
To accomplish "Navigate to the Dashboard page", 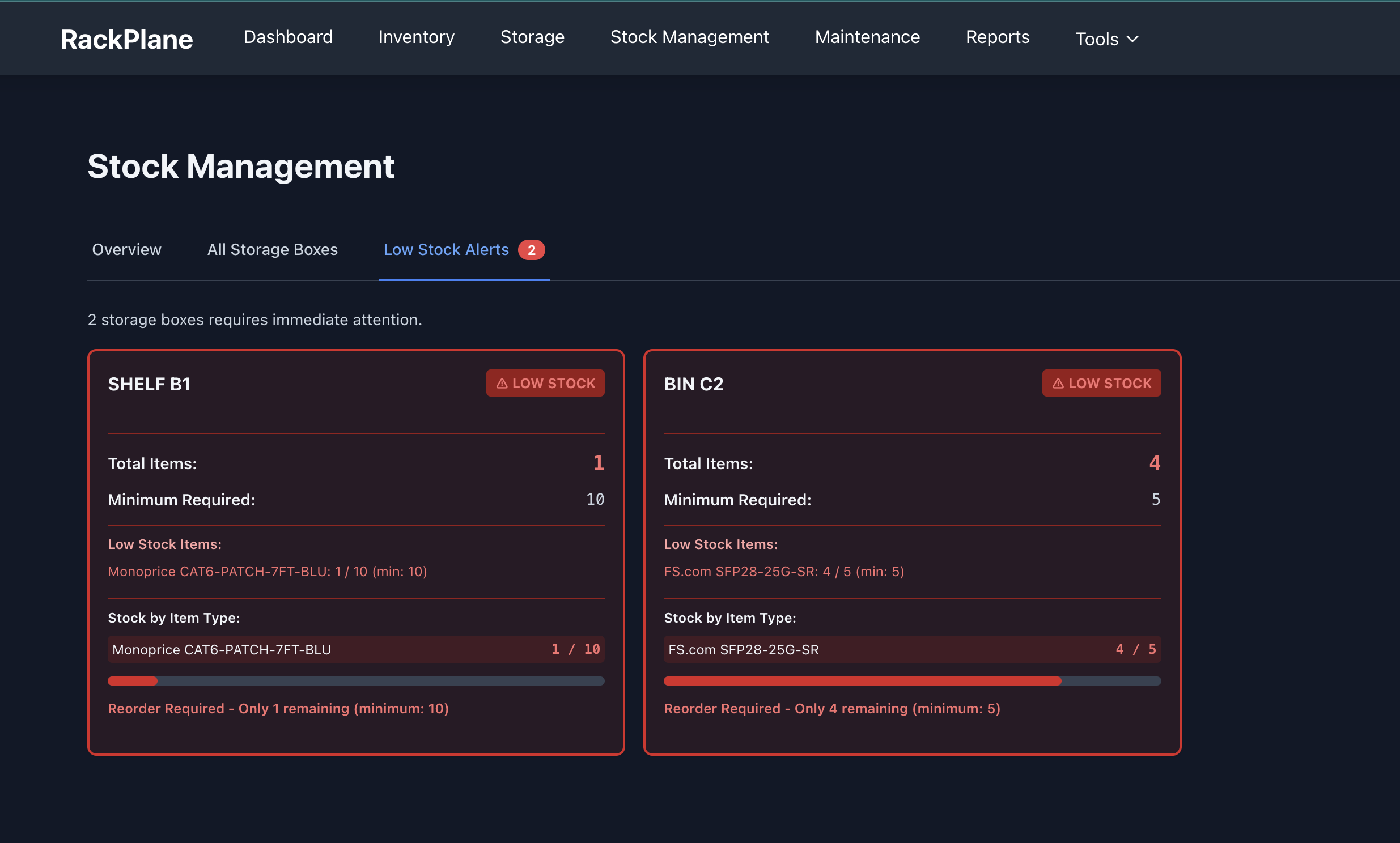I will tap(287, 37).
